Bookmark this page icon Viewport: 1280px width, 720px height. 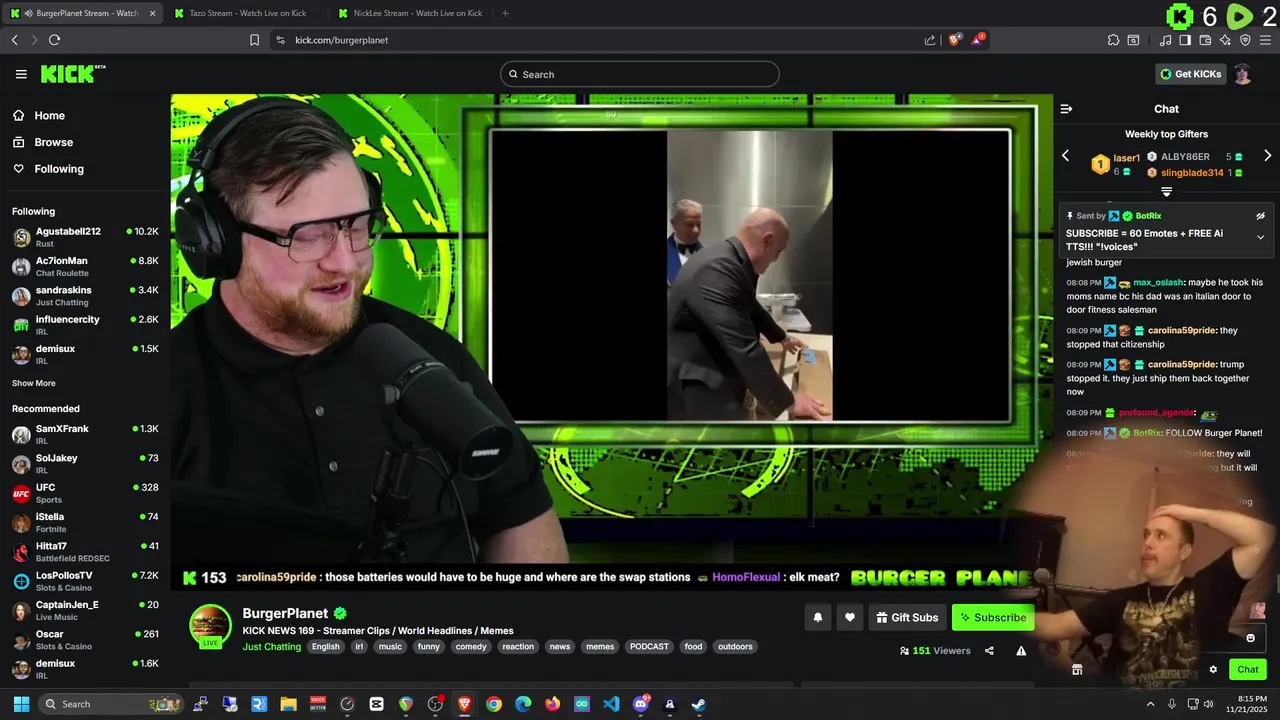254,40
